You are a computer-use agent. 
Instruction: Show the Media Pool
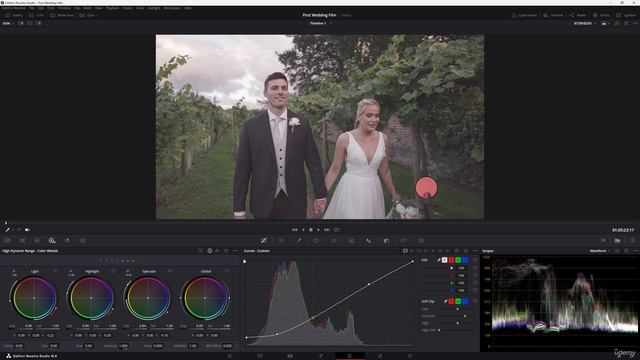pyautogui.click(x=62, y=15)
